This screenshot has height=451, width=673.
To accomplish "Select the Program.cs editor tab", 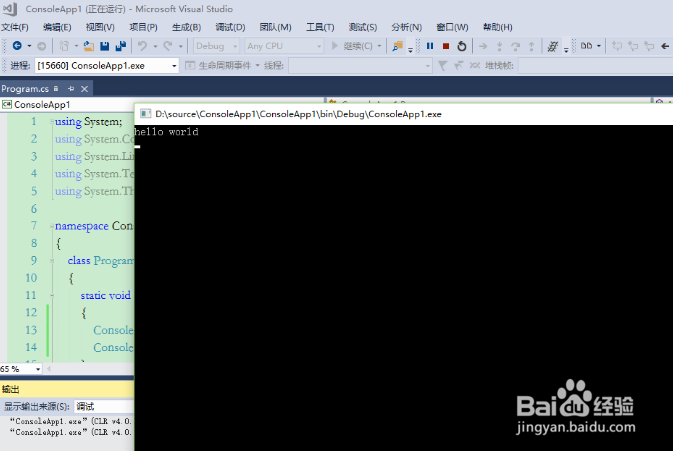I will (x=25, y=89).
